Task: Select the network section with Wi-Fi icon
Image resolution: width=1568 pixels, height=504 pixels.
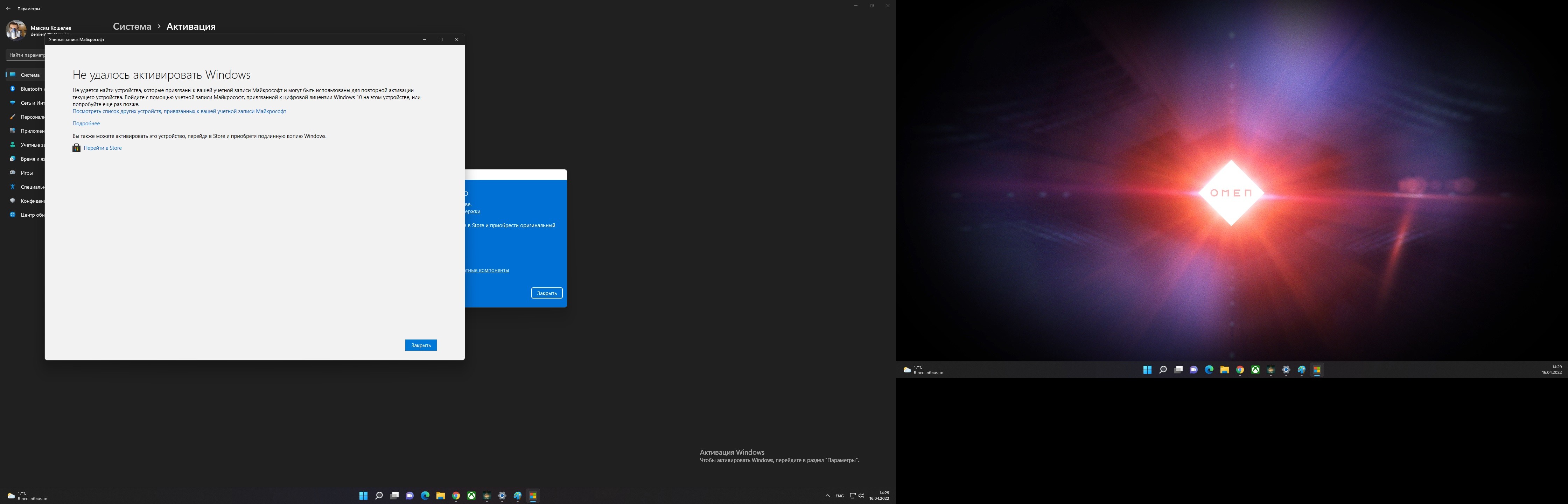Action: [25, 103]
